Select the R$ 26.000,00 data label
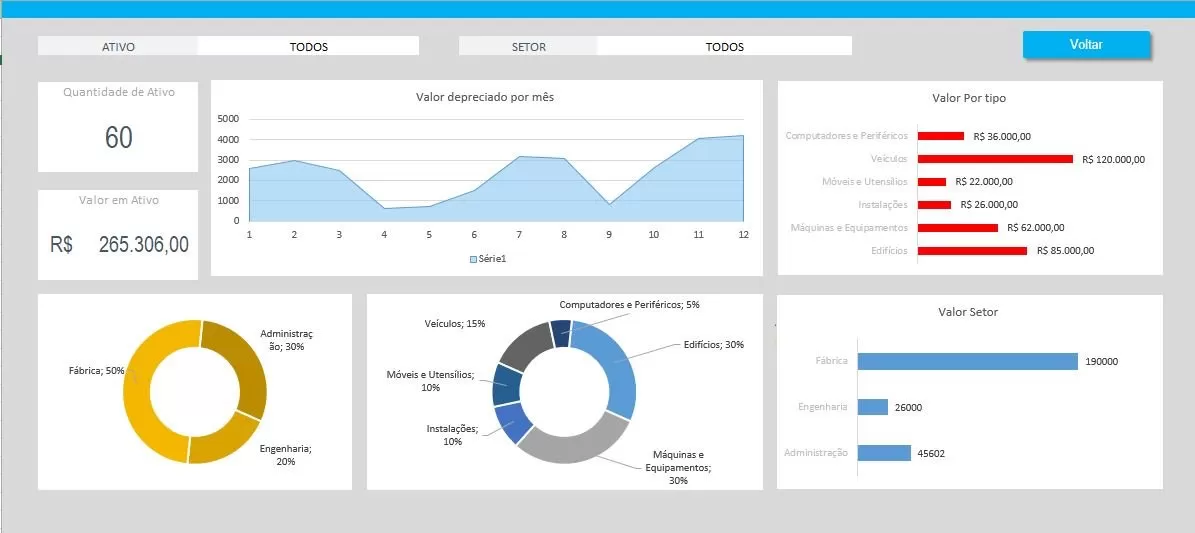The width and height of the screenshot is (1195, 533). (989, 204)
